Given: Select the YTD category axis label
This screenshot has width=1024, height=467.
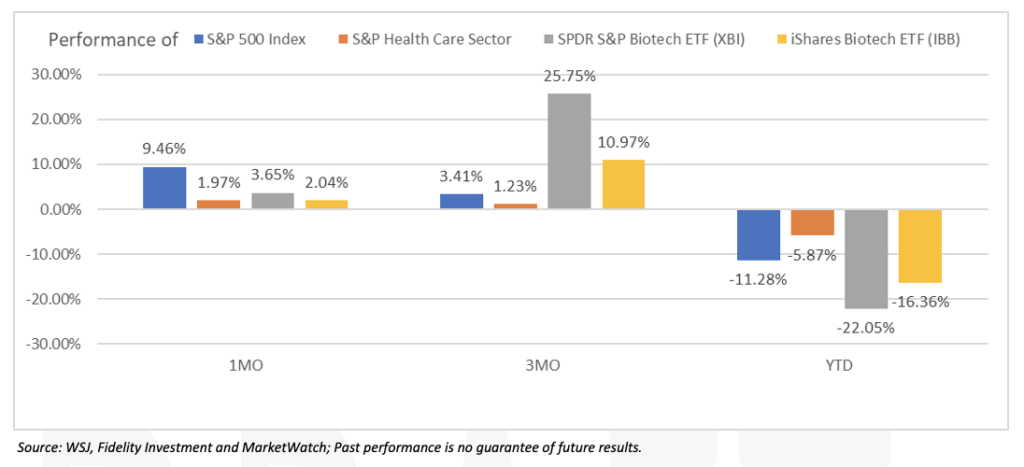Looking at the screenshot, I should pyautogui.click(x=840, y=366).
